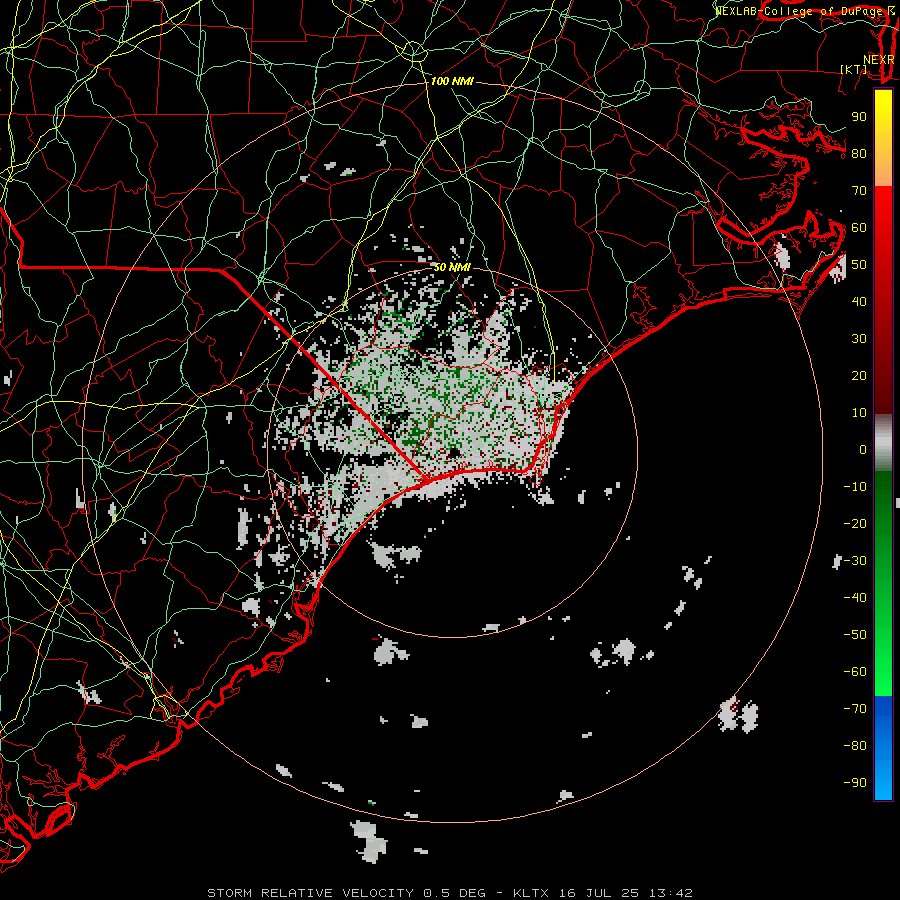Click the positive 90 value on velocity scale
This screenshot has width=900, height=900.
(859, 117)
